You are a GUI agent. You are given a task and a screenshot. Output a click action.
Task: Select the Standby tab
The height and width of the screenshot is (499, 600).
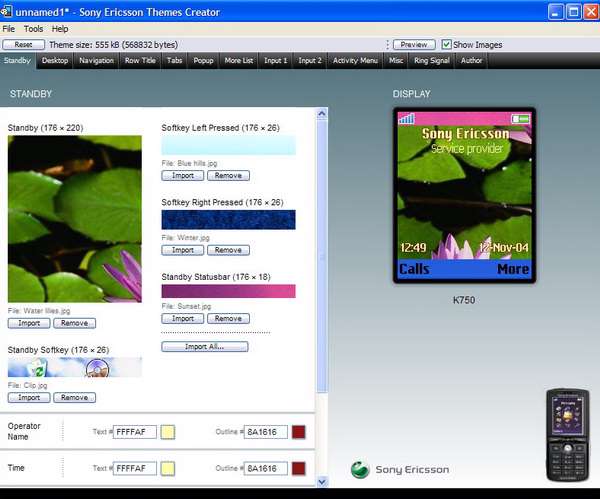pos(17,60)
